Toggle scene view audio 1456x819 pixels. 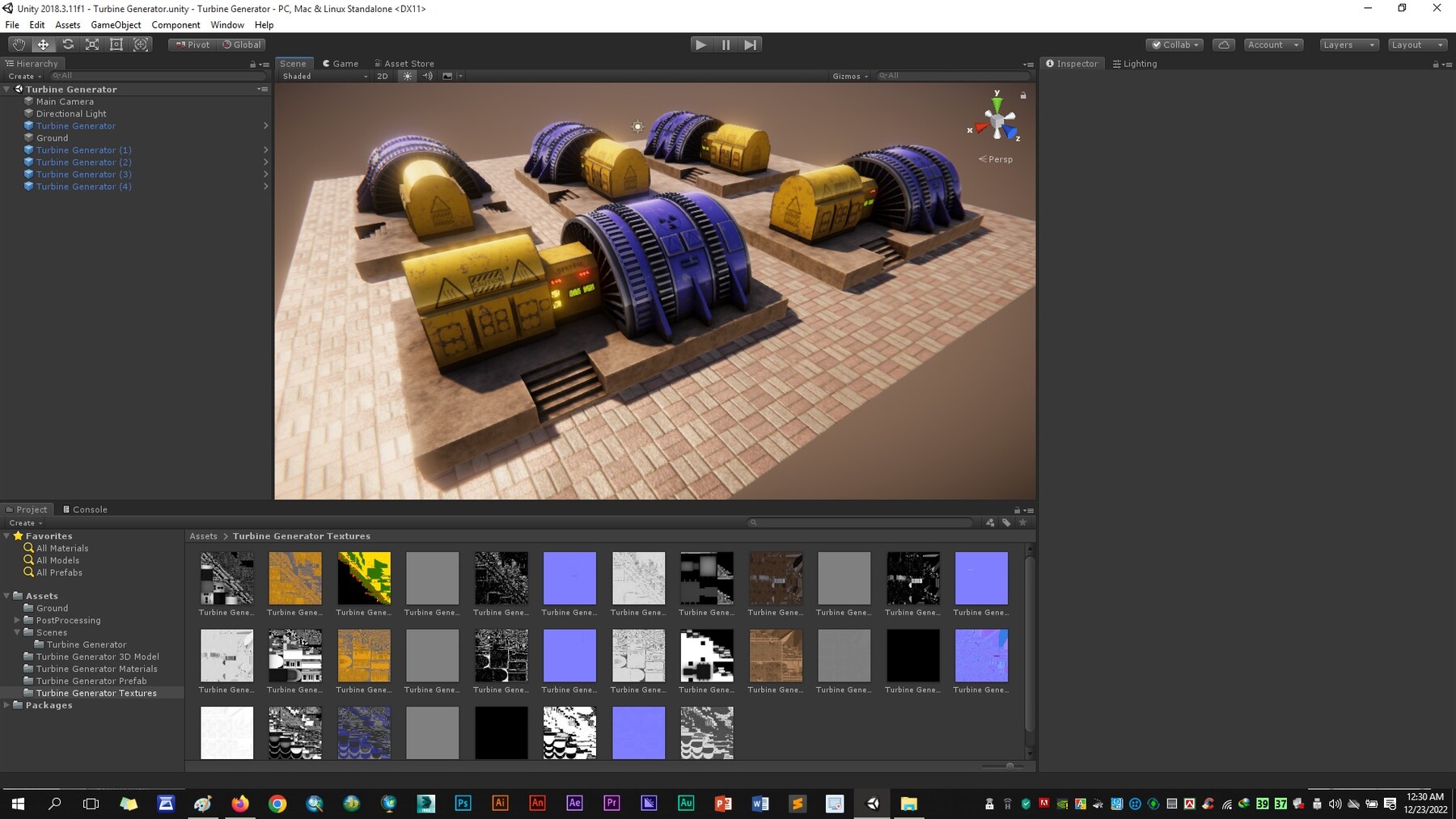pyautogui.click(x=428, y=76)
